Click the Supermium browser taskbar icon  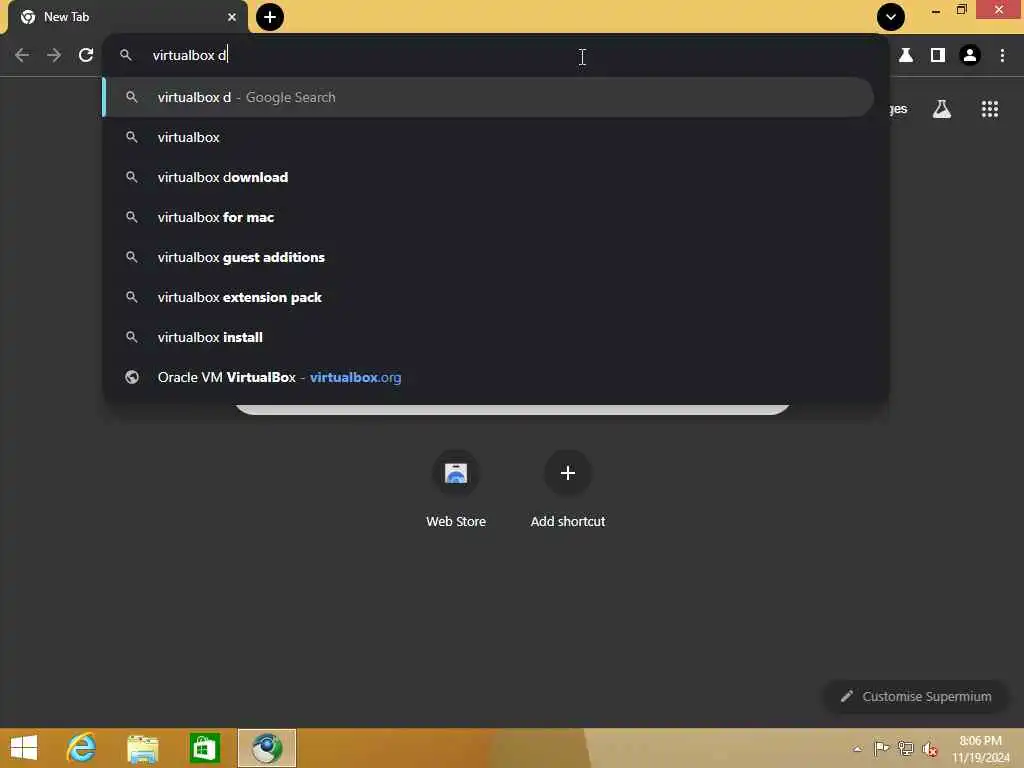[266, 748]
